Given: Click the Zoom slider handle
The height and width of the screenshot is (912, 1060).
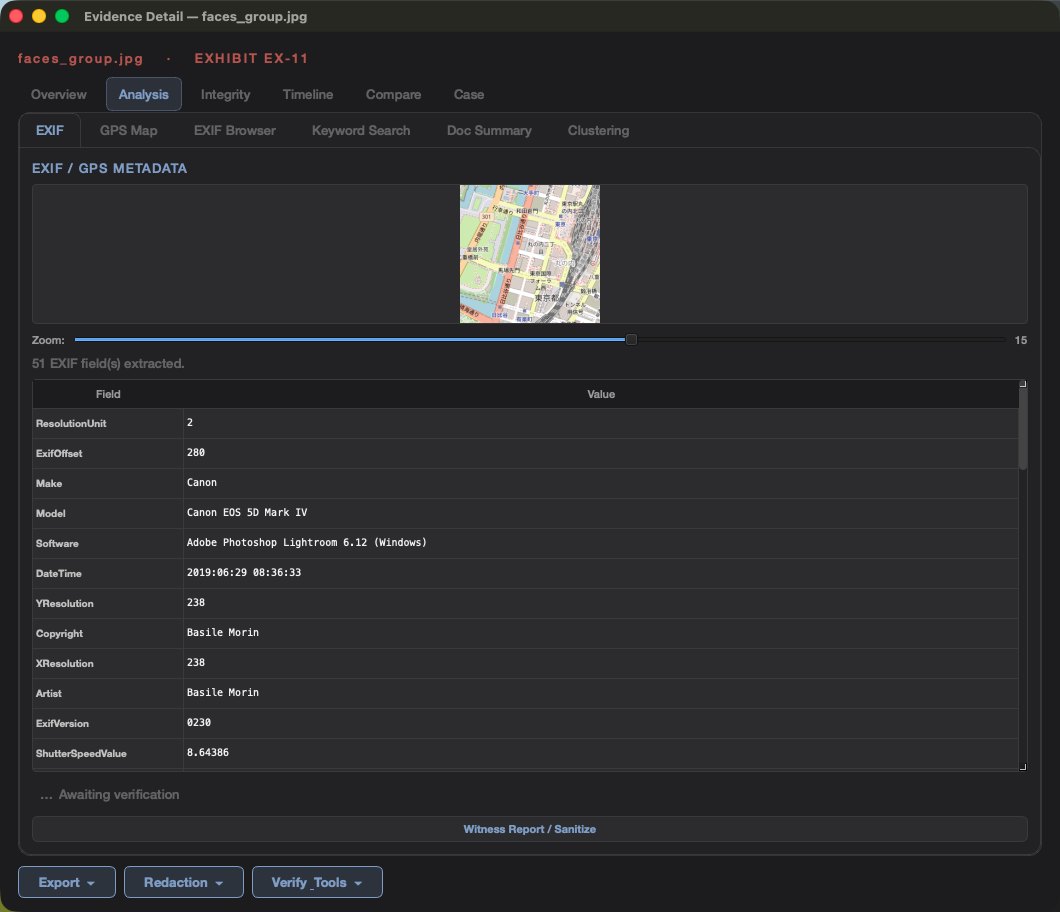Looking at the screenshot, I should 631,340.
